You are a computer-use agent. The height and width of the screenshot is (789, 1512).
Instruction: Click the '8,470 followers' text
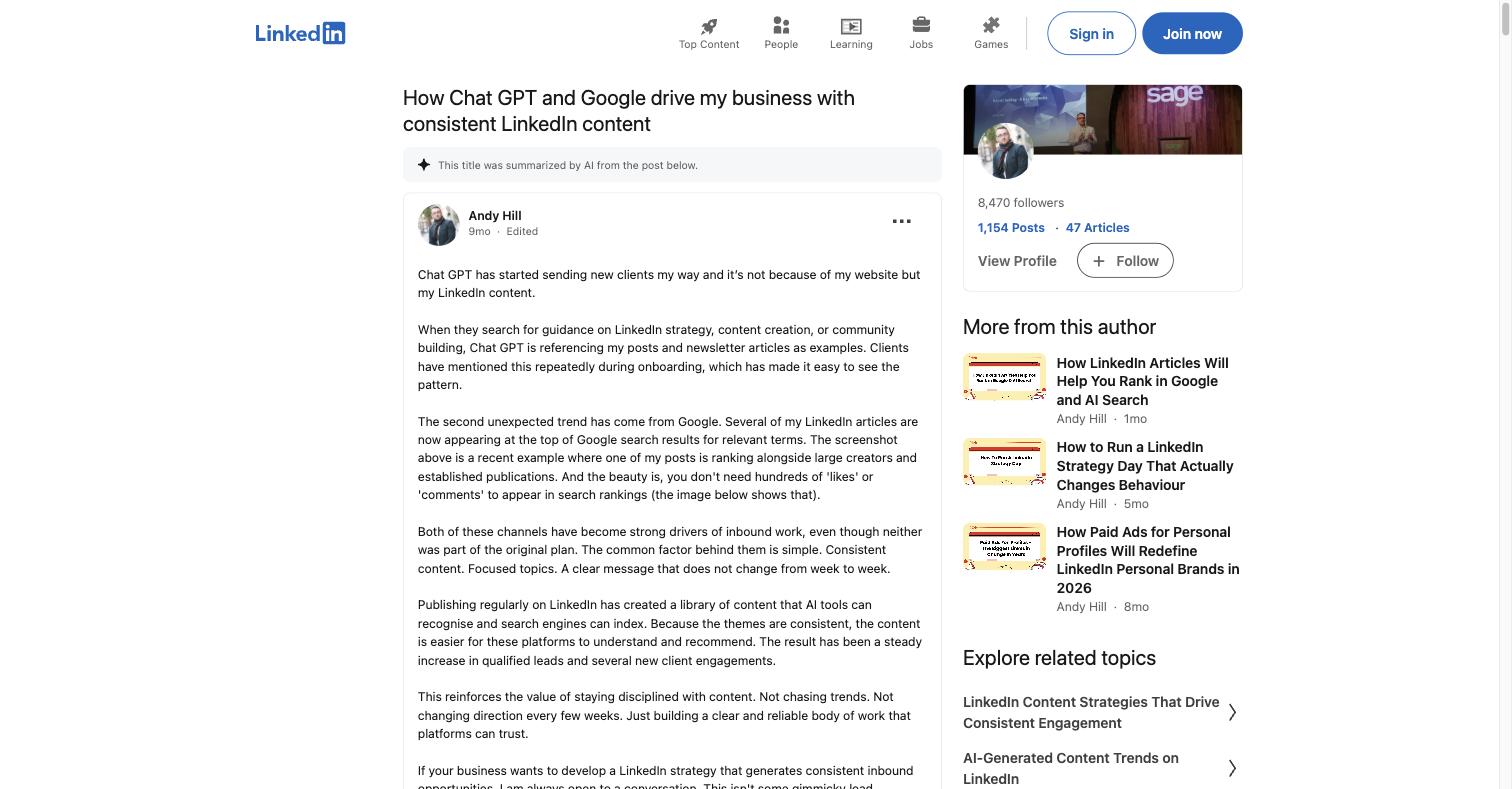tap(1021, 202)
